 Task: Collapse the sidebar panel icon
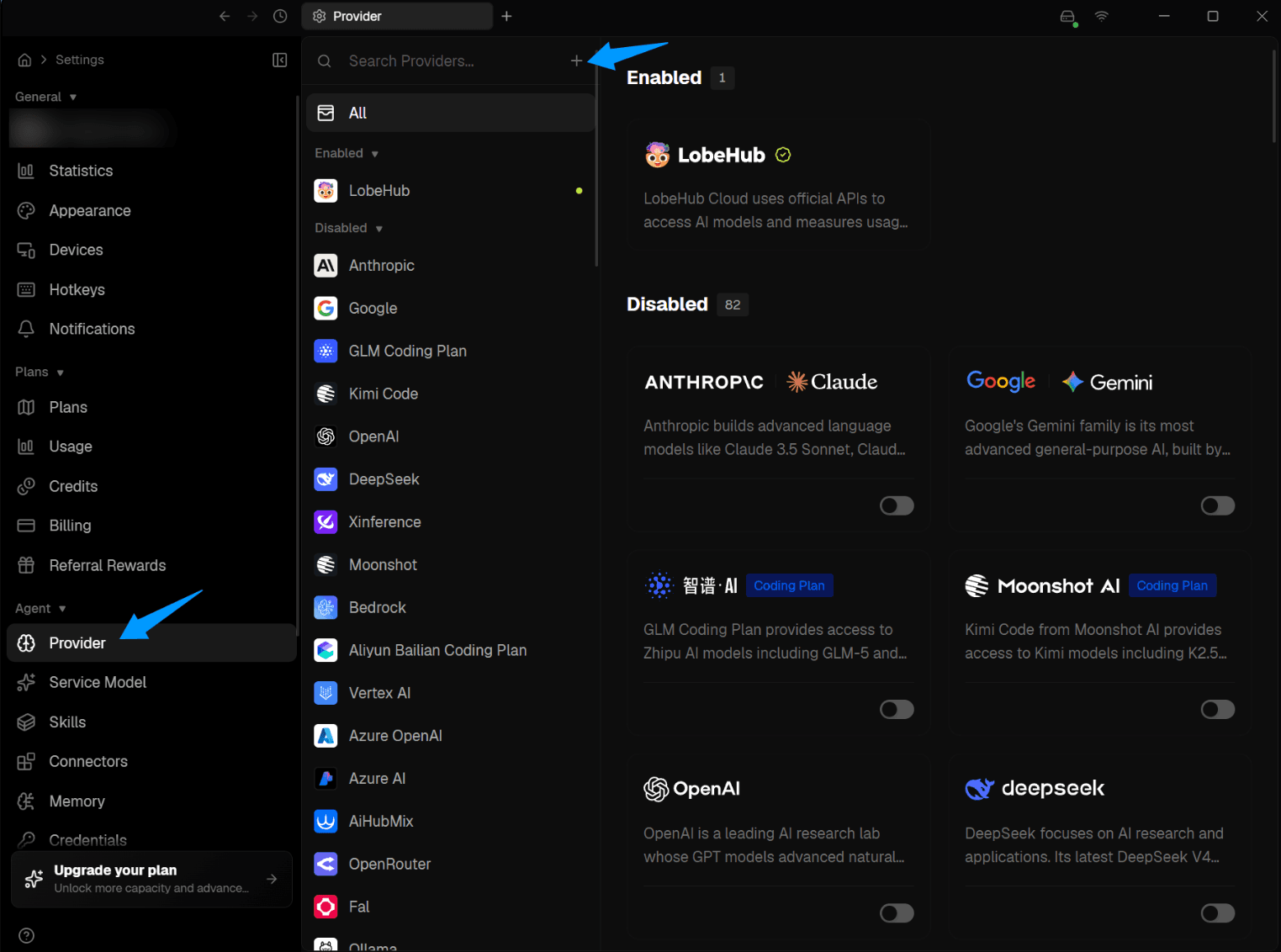point(280,60)
